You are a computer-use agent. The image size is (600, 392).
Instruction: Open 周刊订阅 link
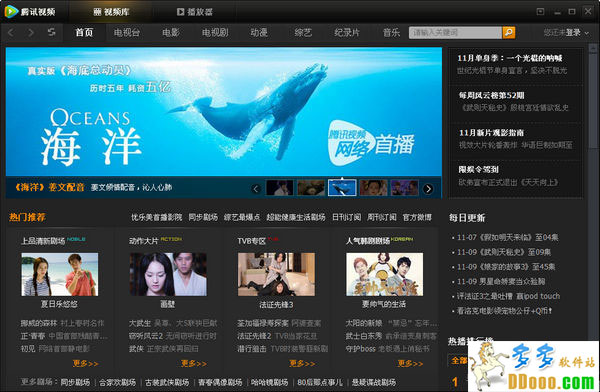tap(382, 217)
